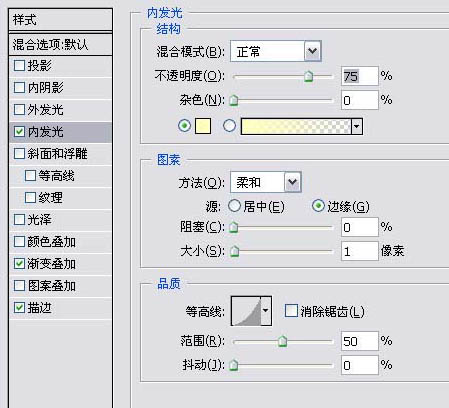Uncheck the 渐变叠加 gradient overlay checkbox
The height and width of the screenshot is (408, 449).
click(19, 263)
